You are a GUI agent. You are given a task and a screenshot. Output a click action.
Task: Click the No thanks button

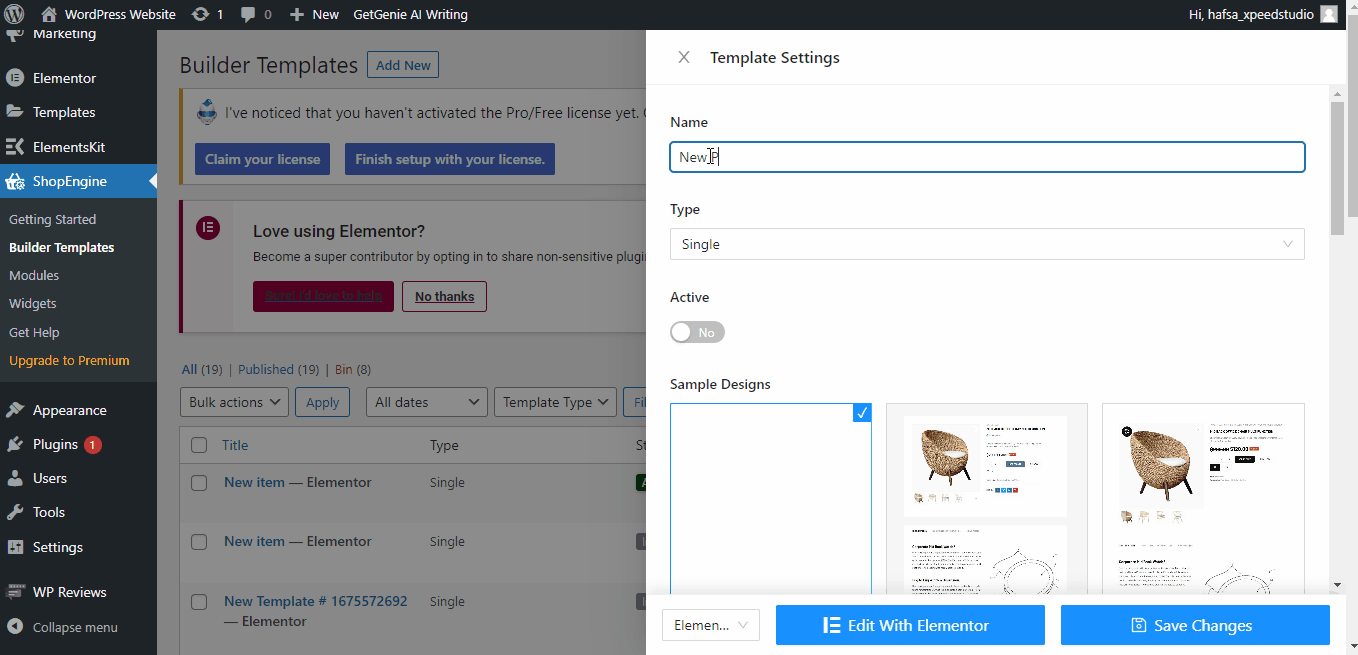click(x=444, y=296)
